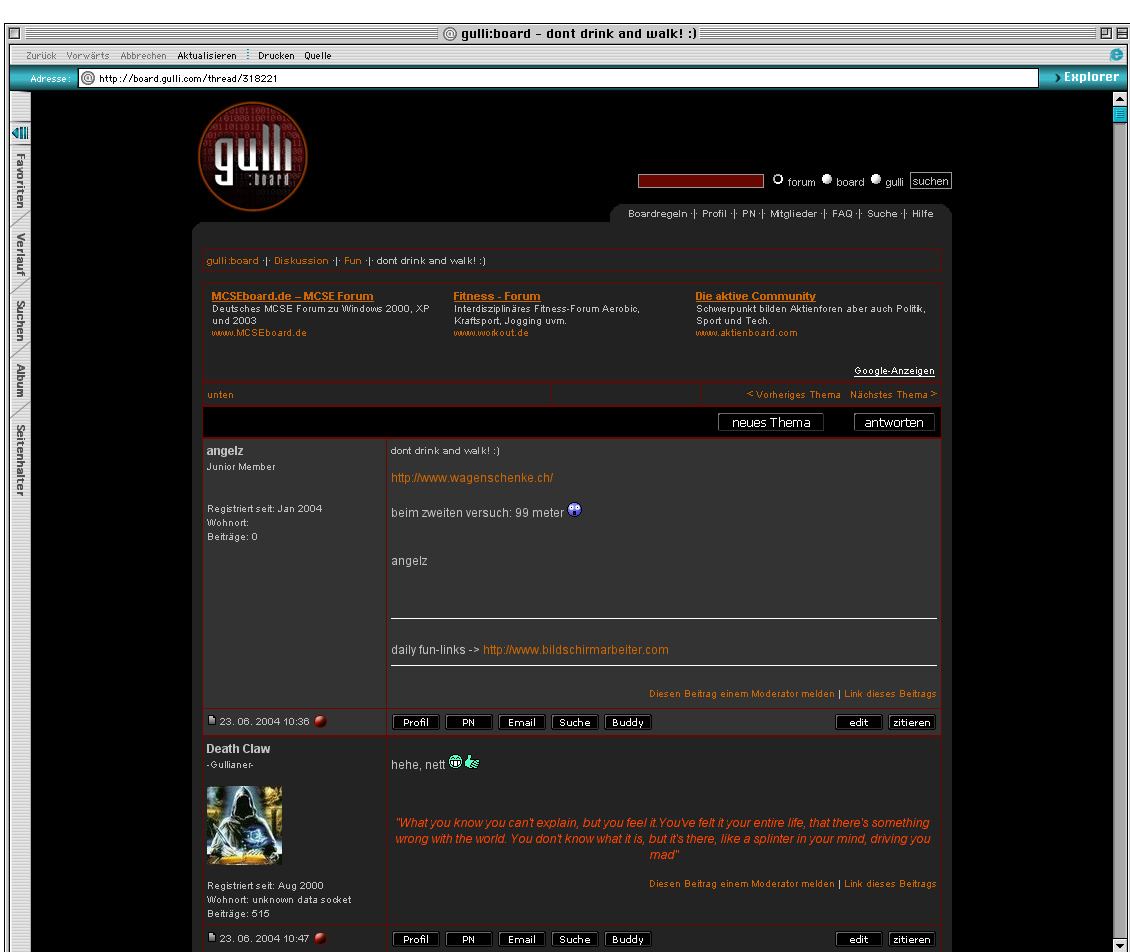
Task: Click the Buddy button for angelz
Action: tap(628, 722)
